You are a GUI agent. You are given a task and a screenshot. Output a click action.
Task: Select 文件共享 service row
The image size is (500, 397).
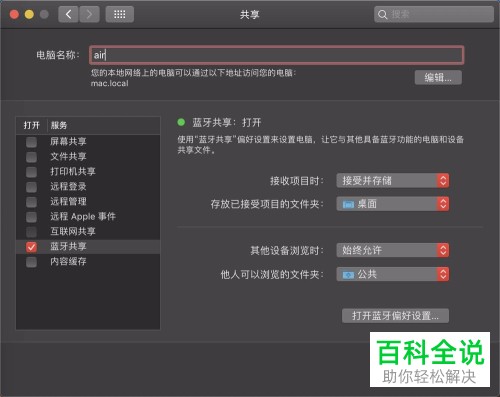pos(88,157)
